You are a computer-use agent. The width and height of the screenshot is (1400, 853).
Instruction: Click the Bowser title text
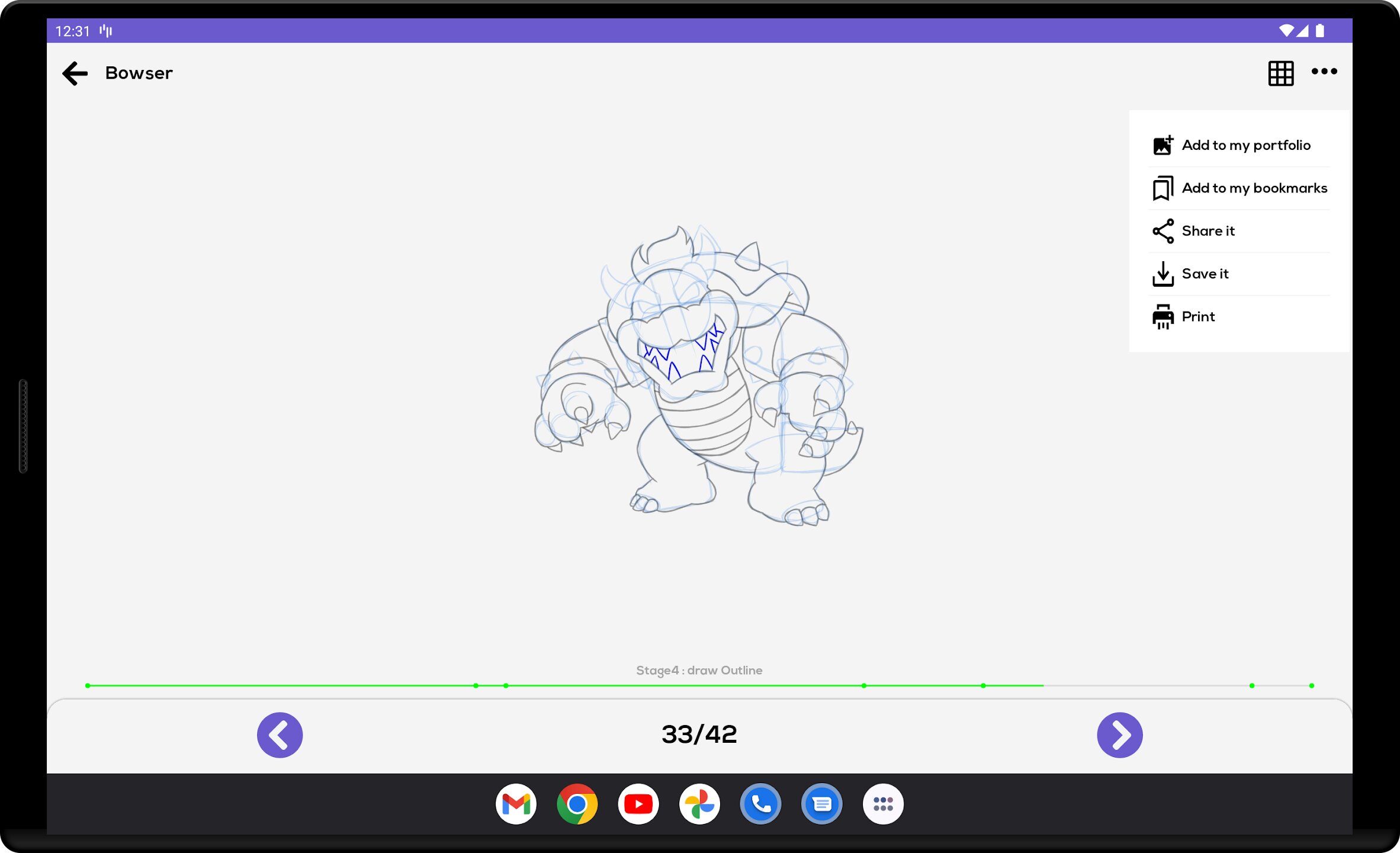pyautogui.click(x=139, y=73)
